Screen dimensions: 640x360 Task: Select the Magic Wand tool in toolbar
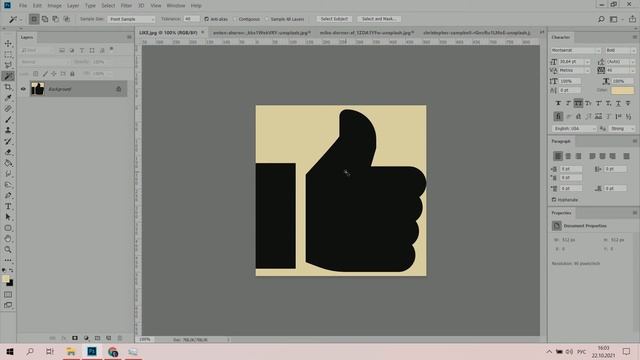(x=8, y=76)
